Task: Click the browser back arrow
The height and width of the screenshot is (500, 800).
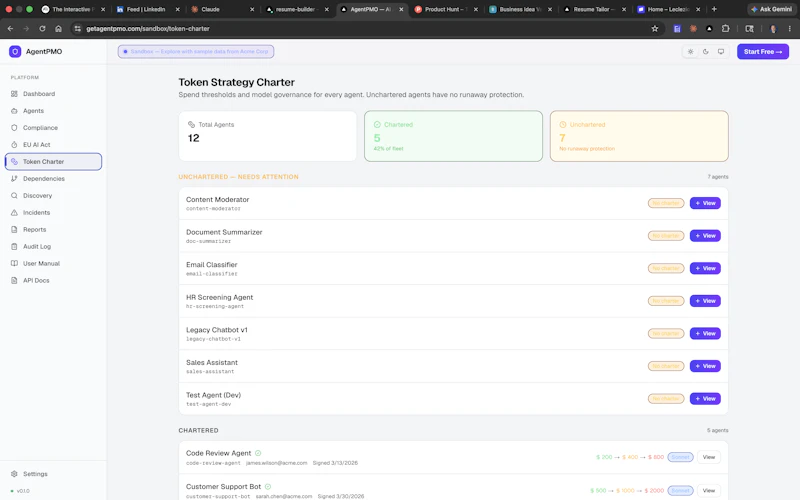Action: [10, 29]
